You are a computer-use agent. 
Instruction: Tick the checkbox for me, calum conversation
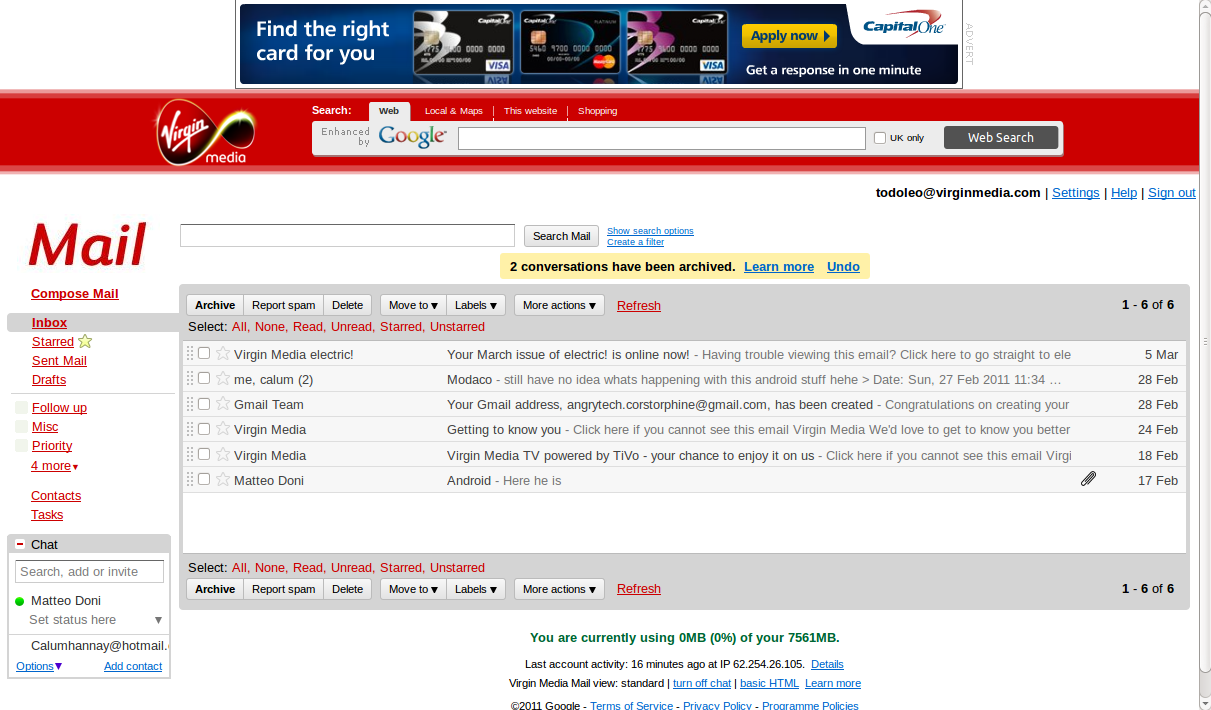[204, 379]
